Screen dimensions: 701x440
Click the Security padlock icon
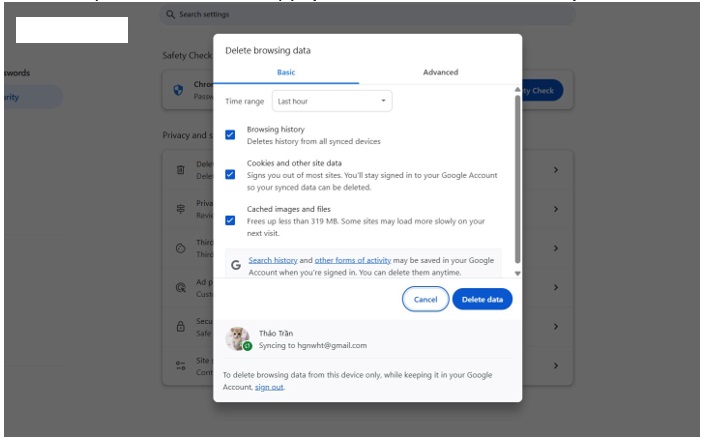181,326
